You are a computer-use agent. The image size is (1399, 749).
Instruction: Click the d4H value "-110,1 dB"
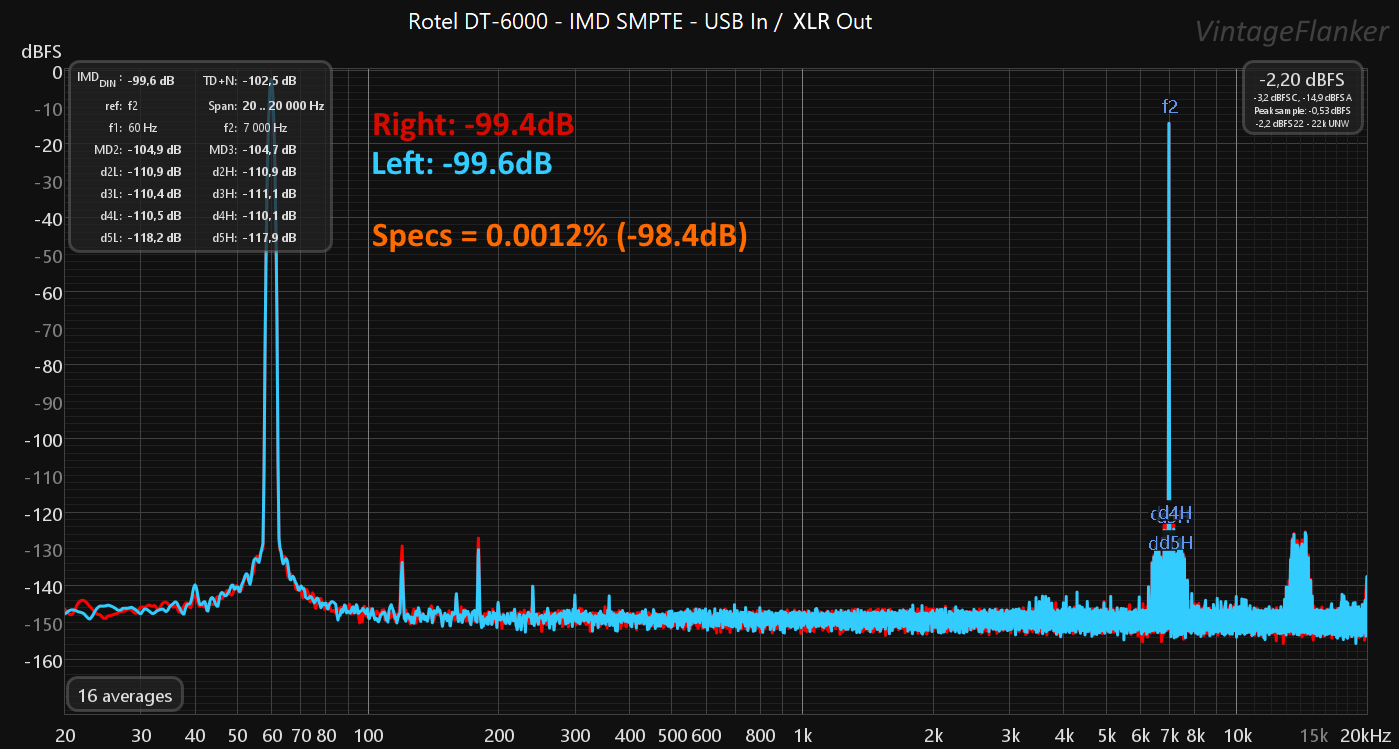269,216
